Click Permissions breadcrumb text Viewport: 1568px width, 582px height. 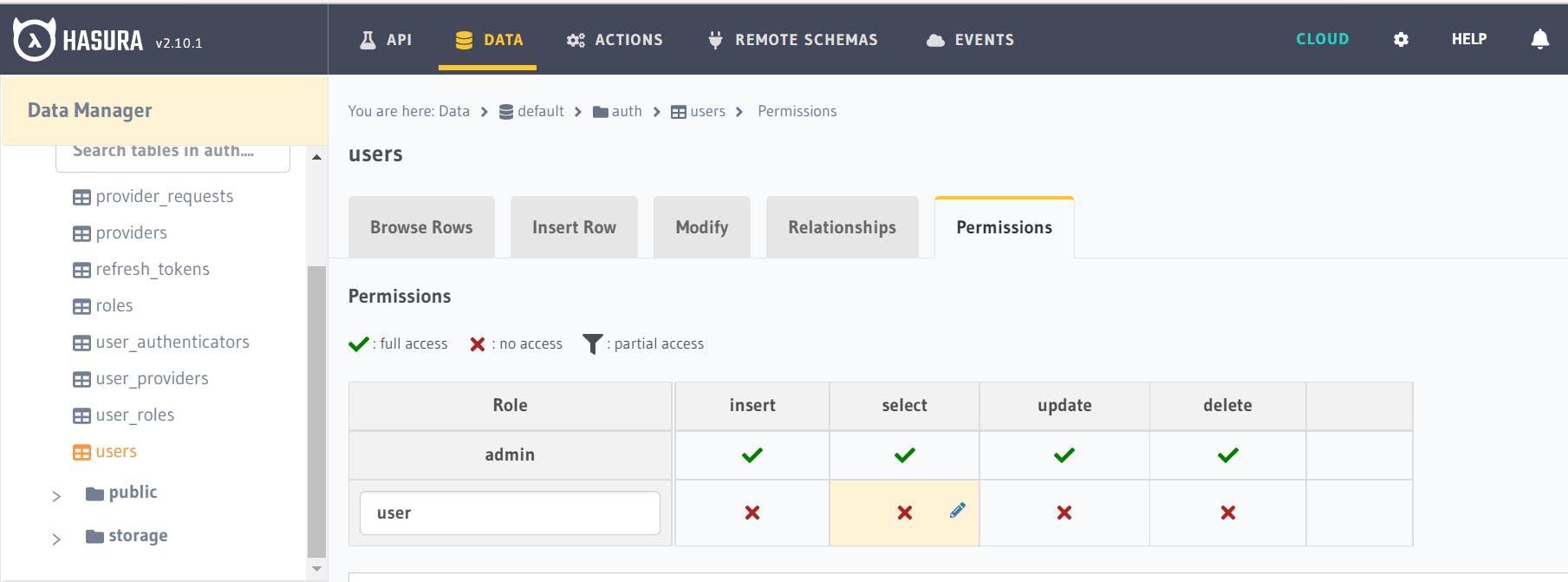pyautogui.click(x=797, y=111)
